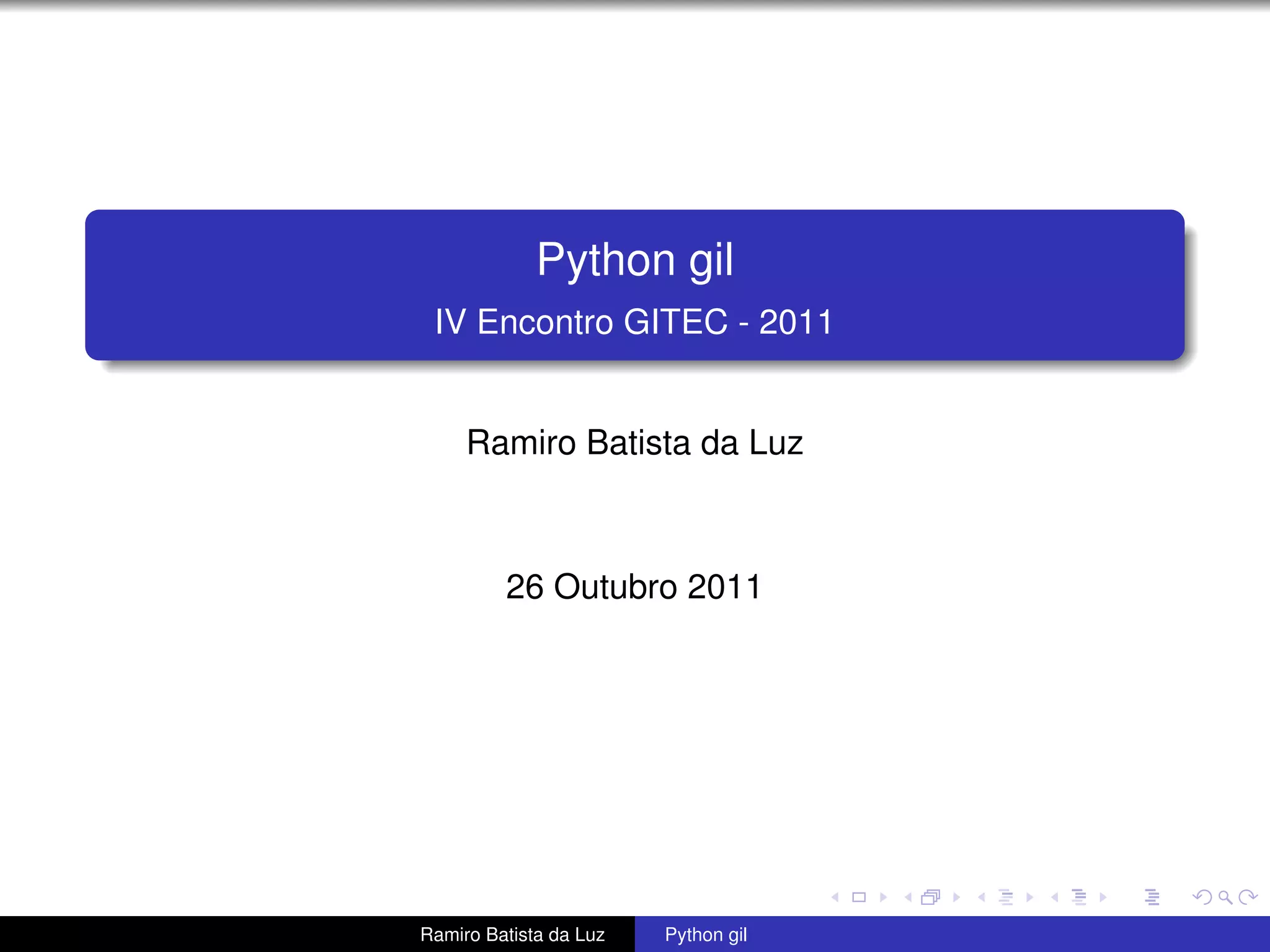Click the section navigation icon
Image resolution: width=1270 pixels, height=952 pixels.
tap(1079, 897)
